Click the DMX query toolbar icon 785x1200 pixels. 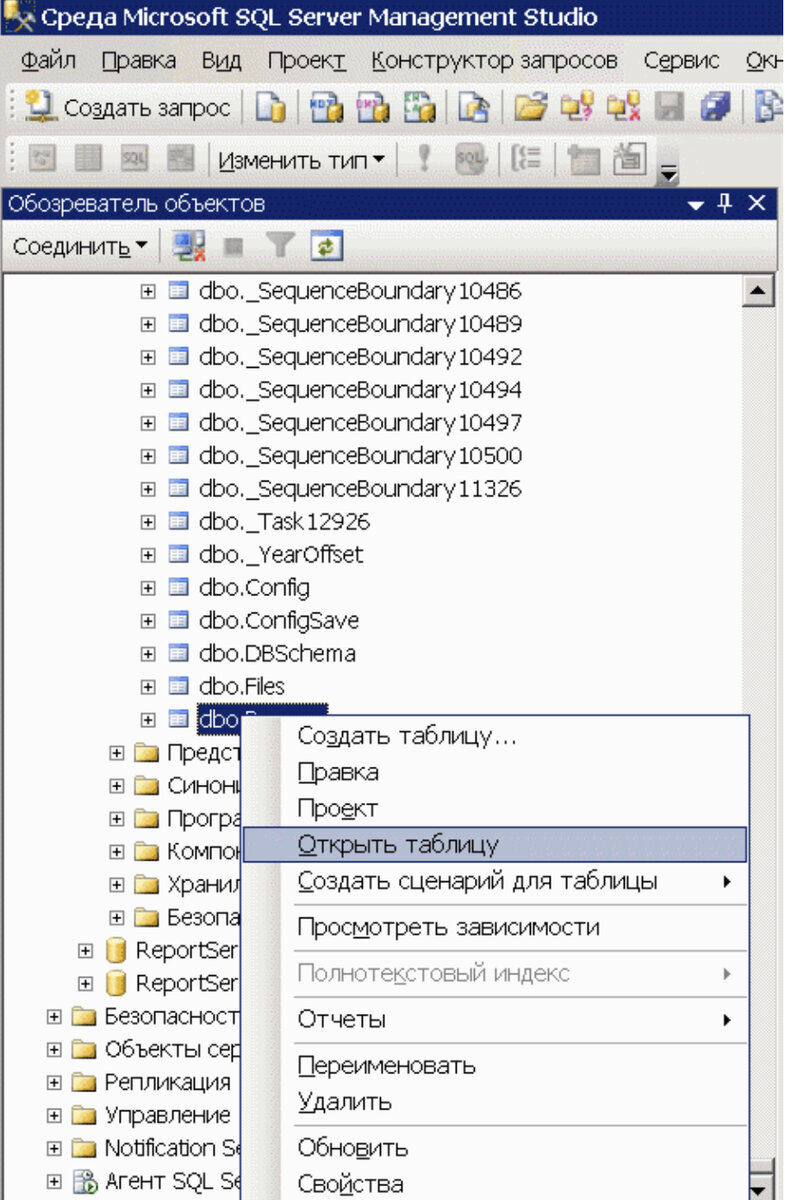[x=374, y=108]
